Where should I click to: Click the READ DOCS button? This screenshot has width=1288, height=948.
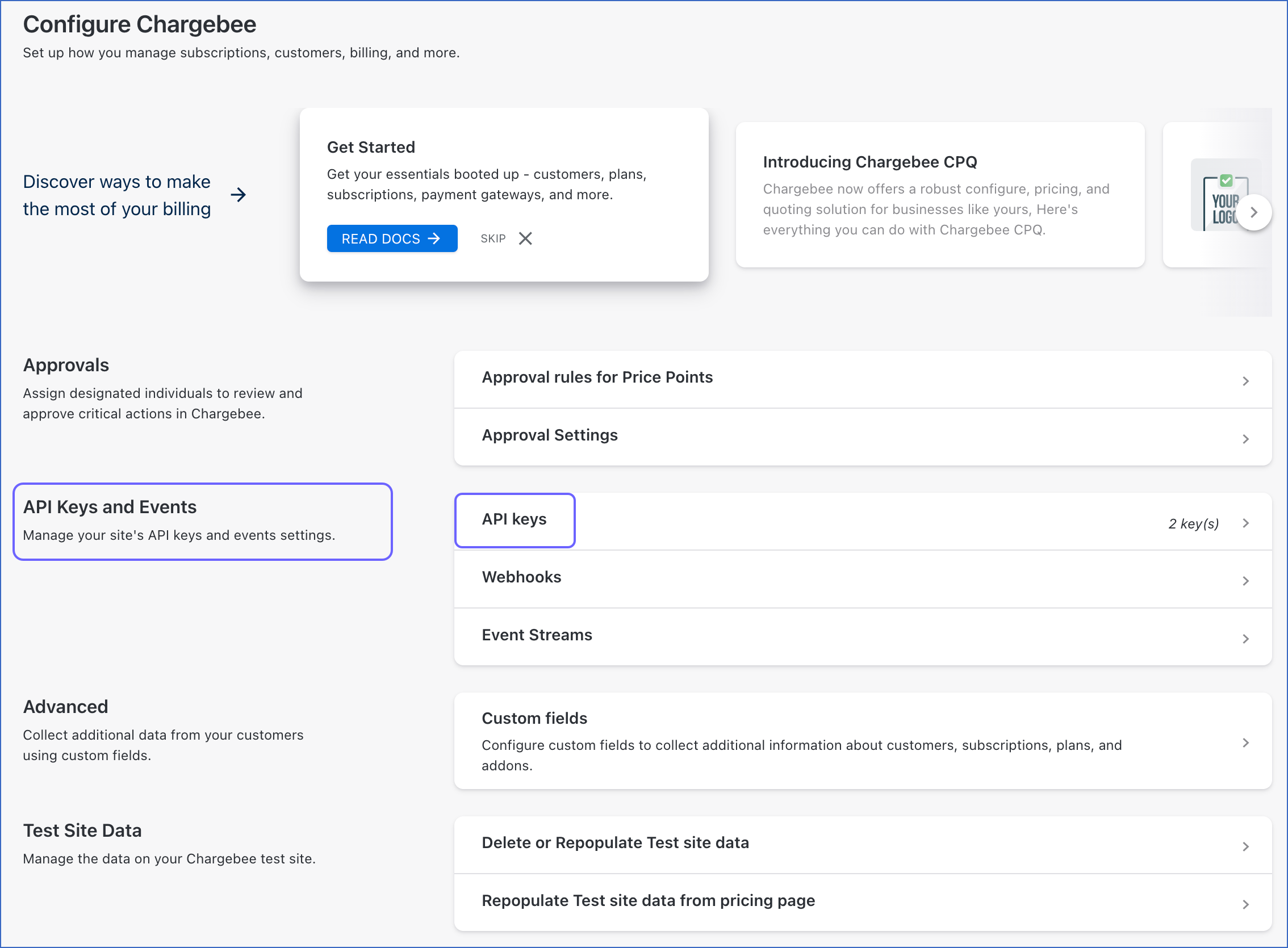(392, 239)
